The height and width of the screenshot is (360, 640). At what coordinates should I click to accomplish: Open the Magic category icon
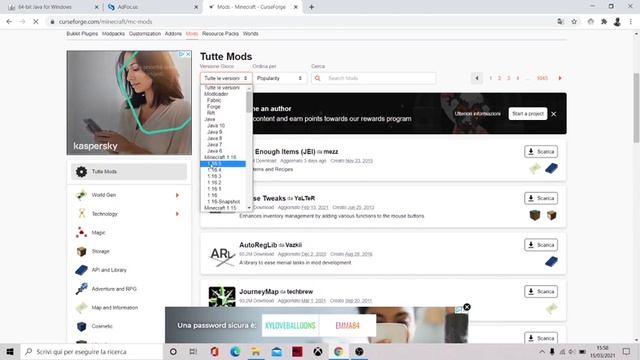coord(81,232)
